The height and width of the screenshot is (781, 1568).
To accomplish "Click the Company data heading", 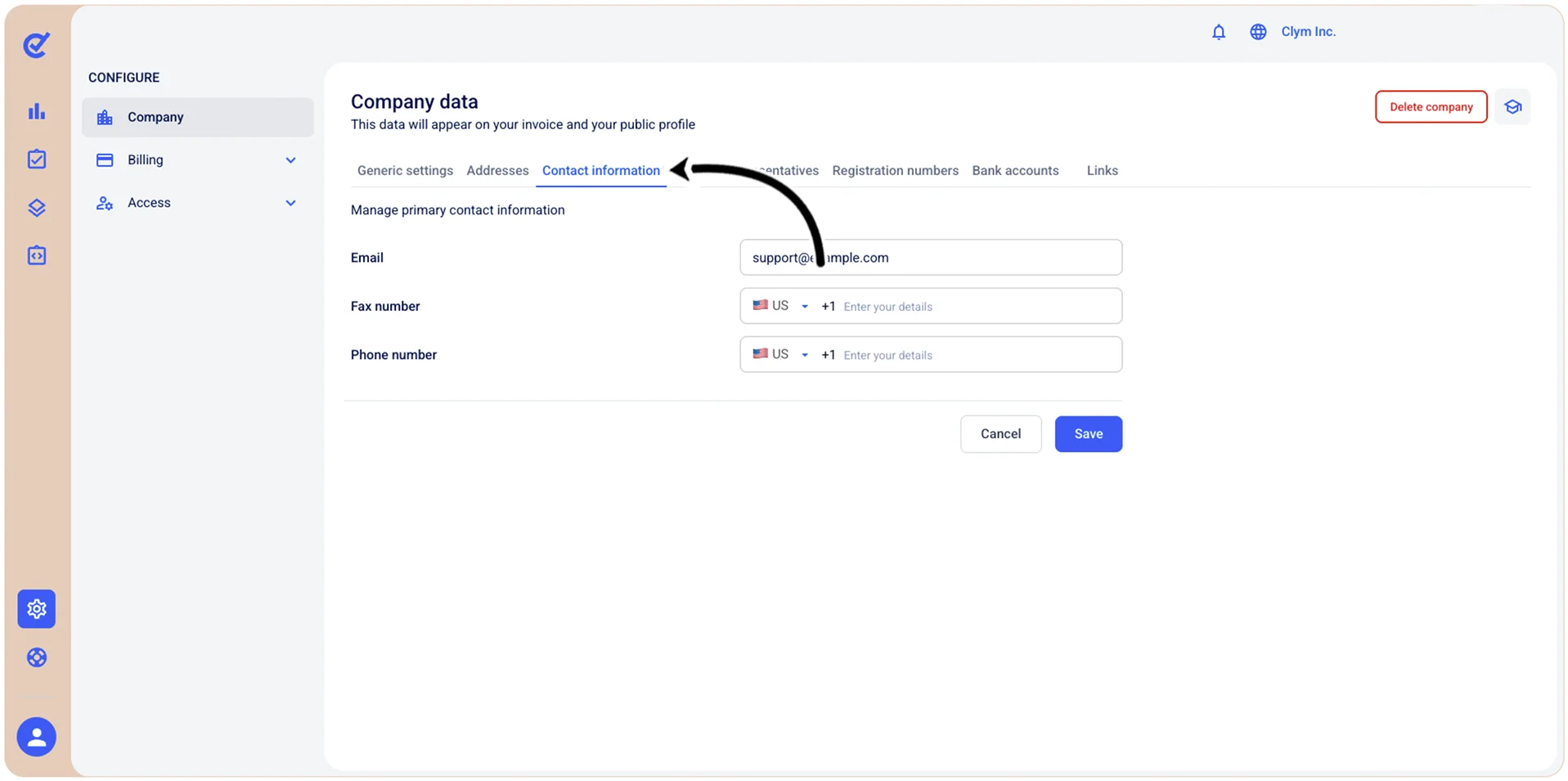I will pos(415,101).
